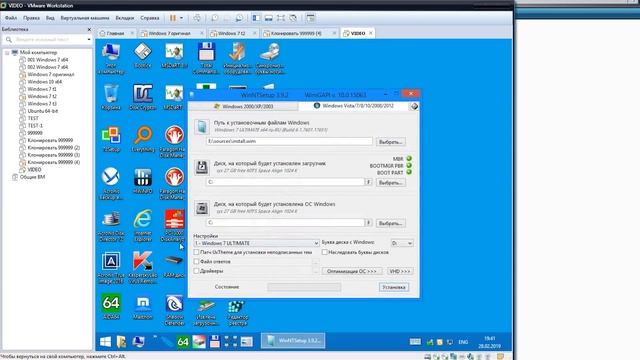The image size is (640, 360).
Task: Click the guest taskbar file explorer icon
Action: click(x=121, y=342)
